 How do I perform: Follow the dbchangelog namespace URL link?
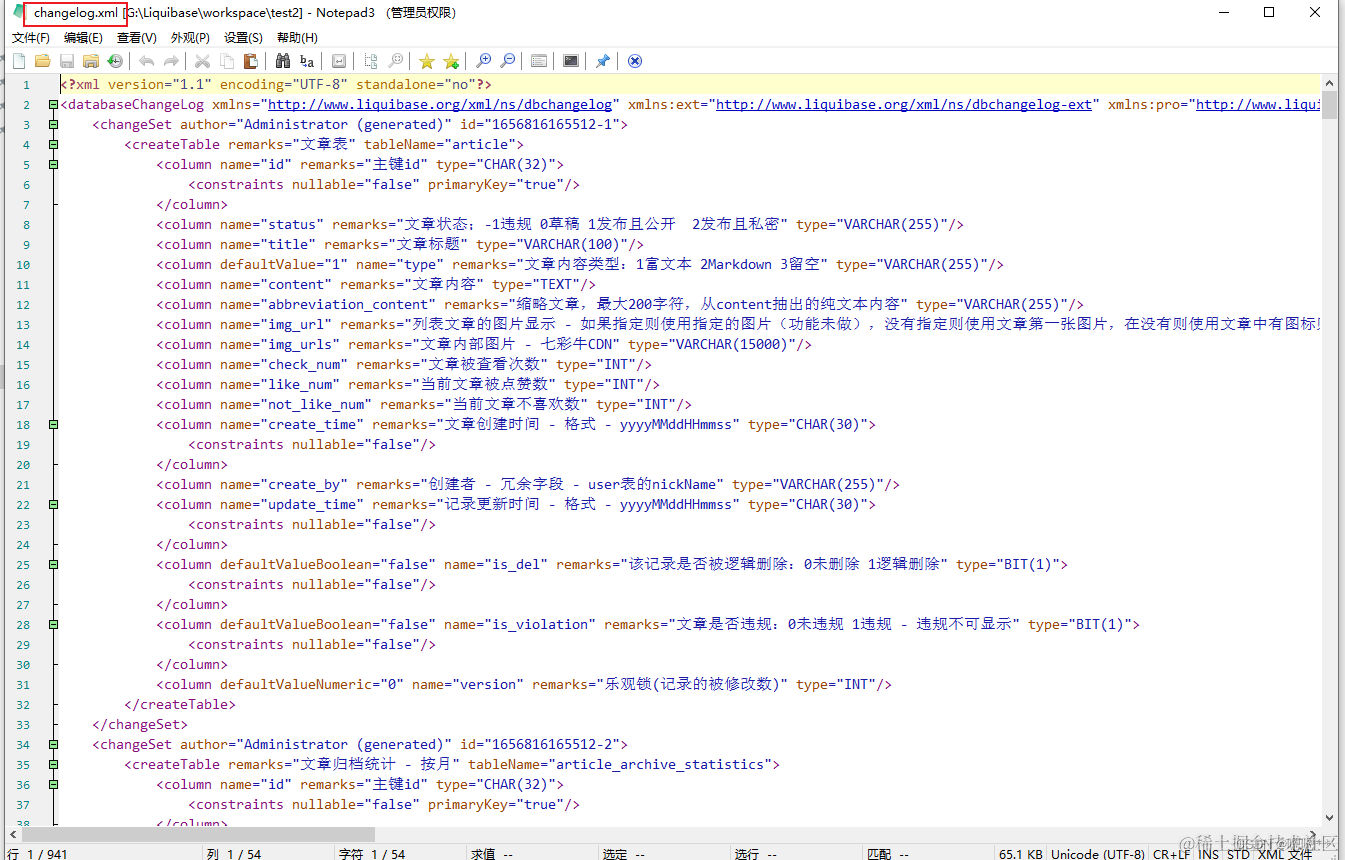(x=440, y=104)
